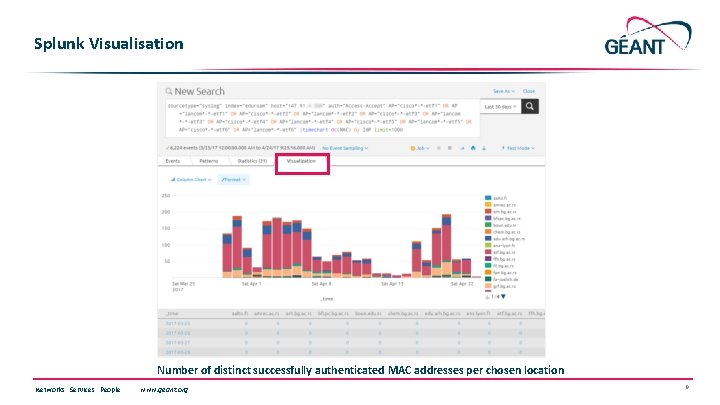The height and width of the screenshot is (405, 720).
Task: Click the fz-juelich.de legend entry
Action: click(x=501, y=279)
